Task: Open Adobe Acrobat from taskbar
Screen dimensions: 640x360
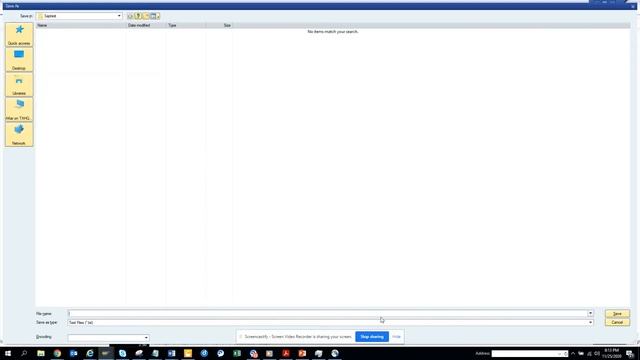Action: (286, 353)
